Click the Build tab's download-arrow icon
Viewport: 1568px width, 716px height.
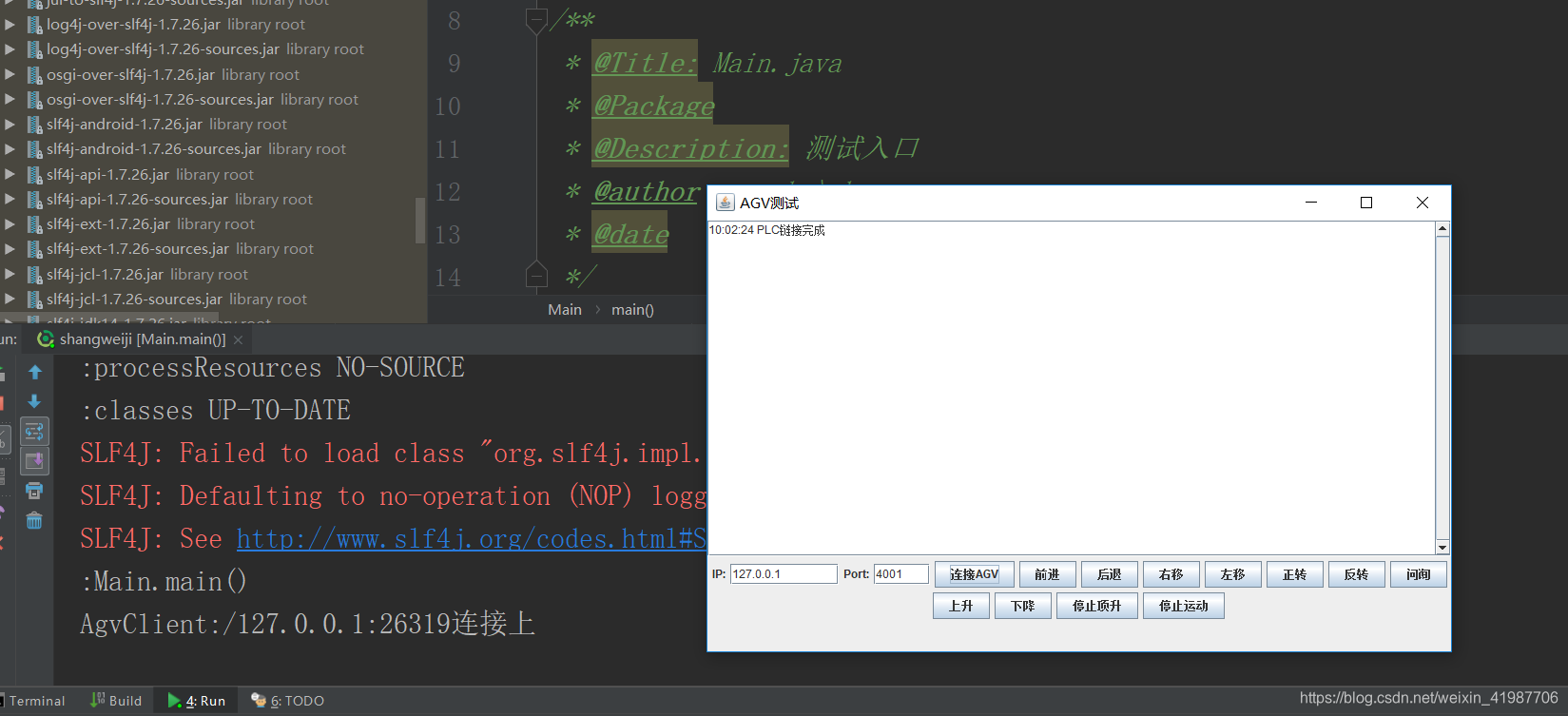tap(97, 700)
